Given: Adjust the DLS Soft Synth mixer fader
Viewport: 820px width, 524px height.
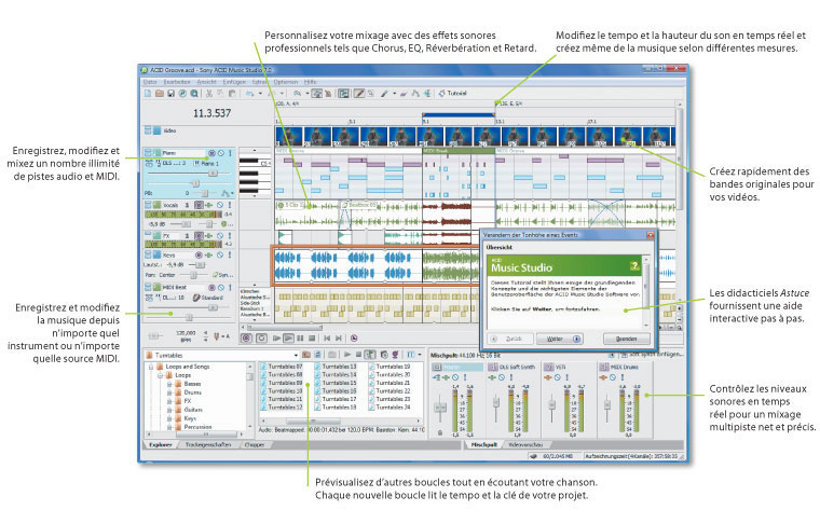Looking at the screenshot, I should coord(496,403).
